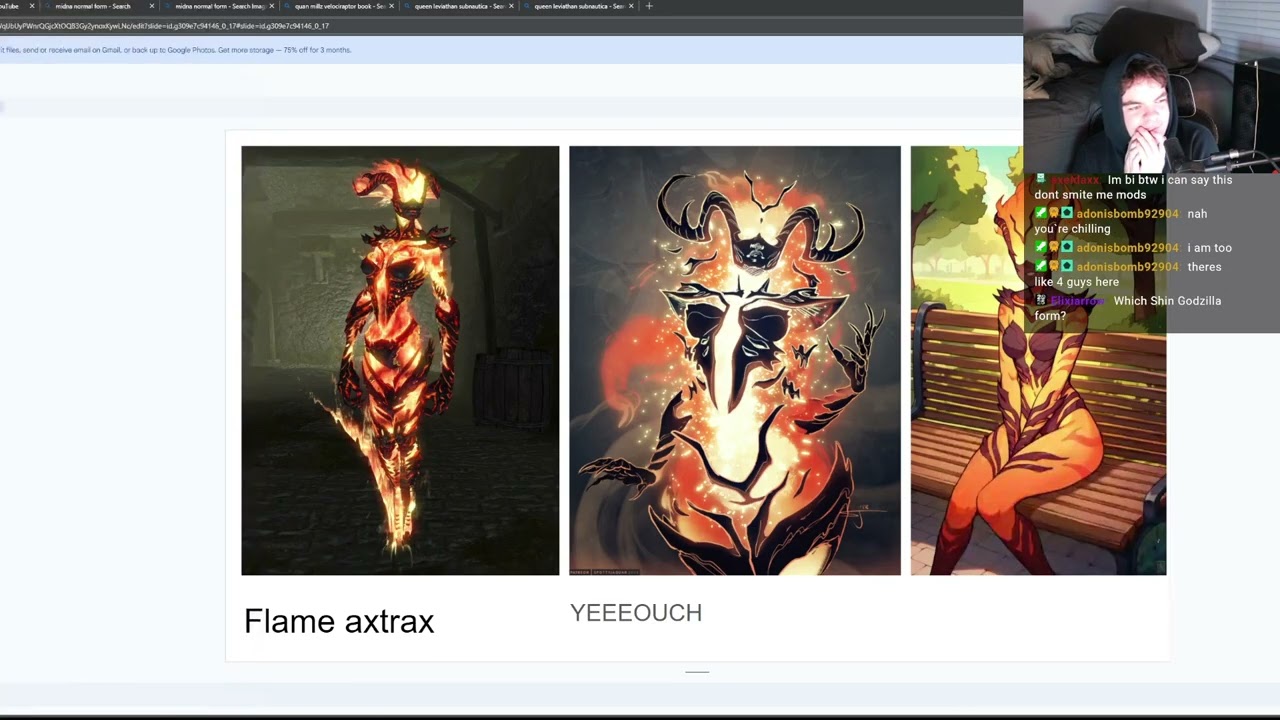The image size is (1280, 720).
Task: Close the 'quan millz velociraptor book' tab
Action: pyautogui.click(x=391, y=6)
